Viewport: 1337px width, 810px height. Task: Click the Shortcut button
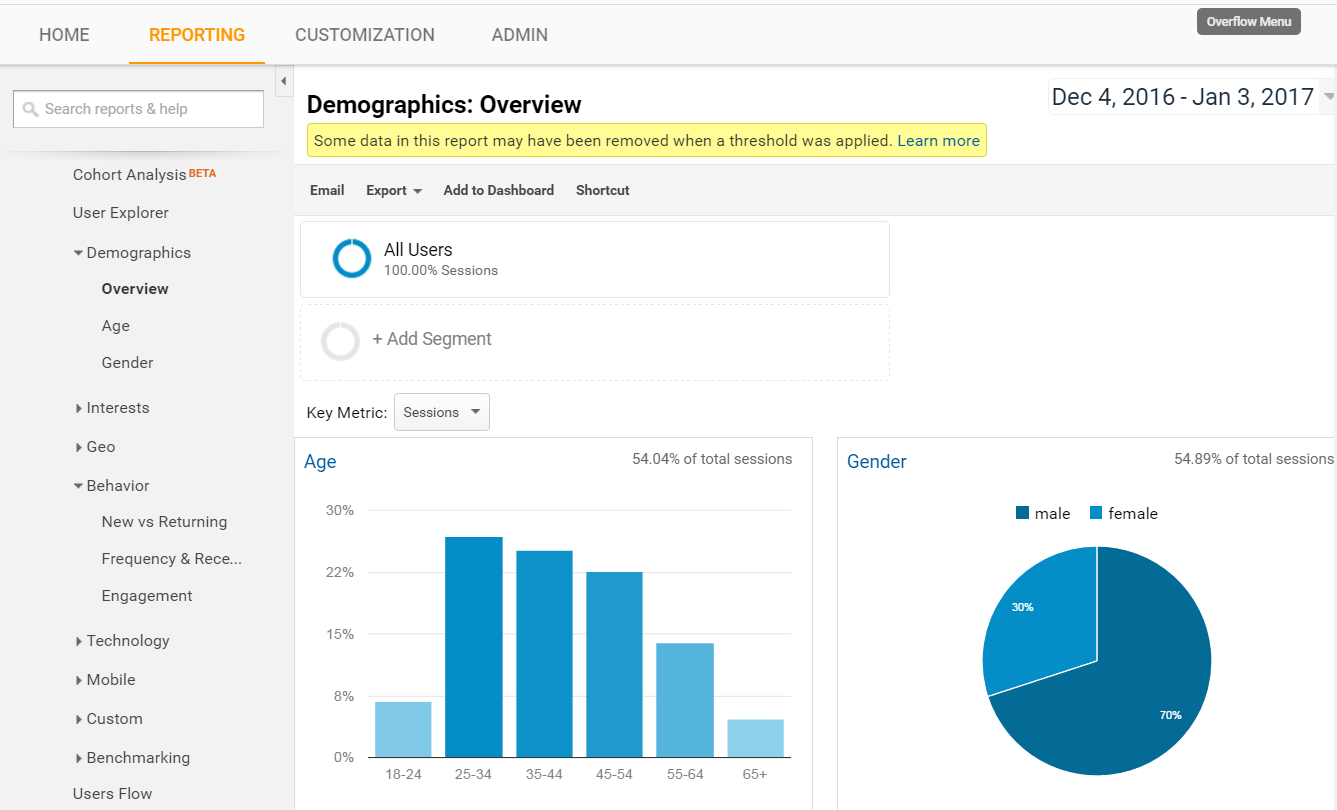pyautogui.click(x=603, y=190)
